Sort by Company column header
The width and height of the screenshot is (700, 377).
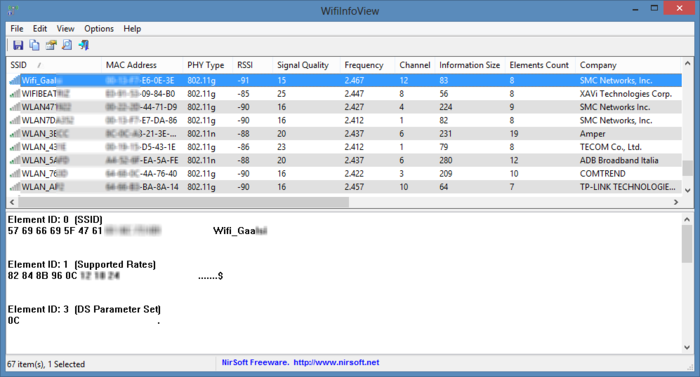pos(629,65)
